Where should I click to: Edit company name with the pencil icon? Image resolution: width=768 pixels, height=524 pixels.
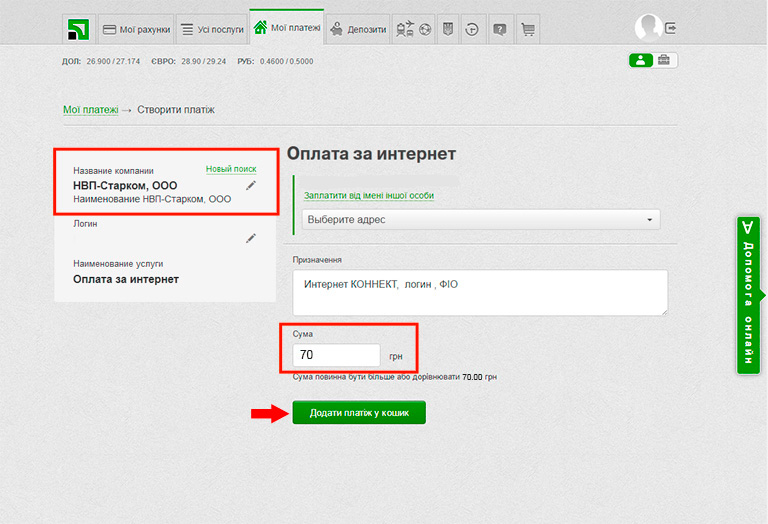(251, 185)
